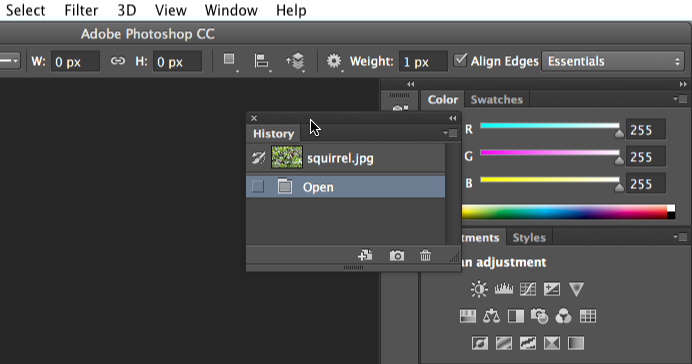Open the Help menu
The height and width of the screenshot is (364, 692).
291,10
